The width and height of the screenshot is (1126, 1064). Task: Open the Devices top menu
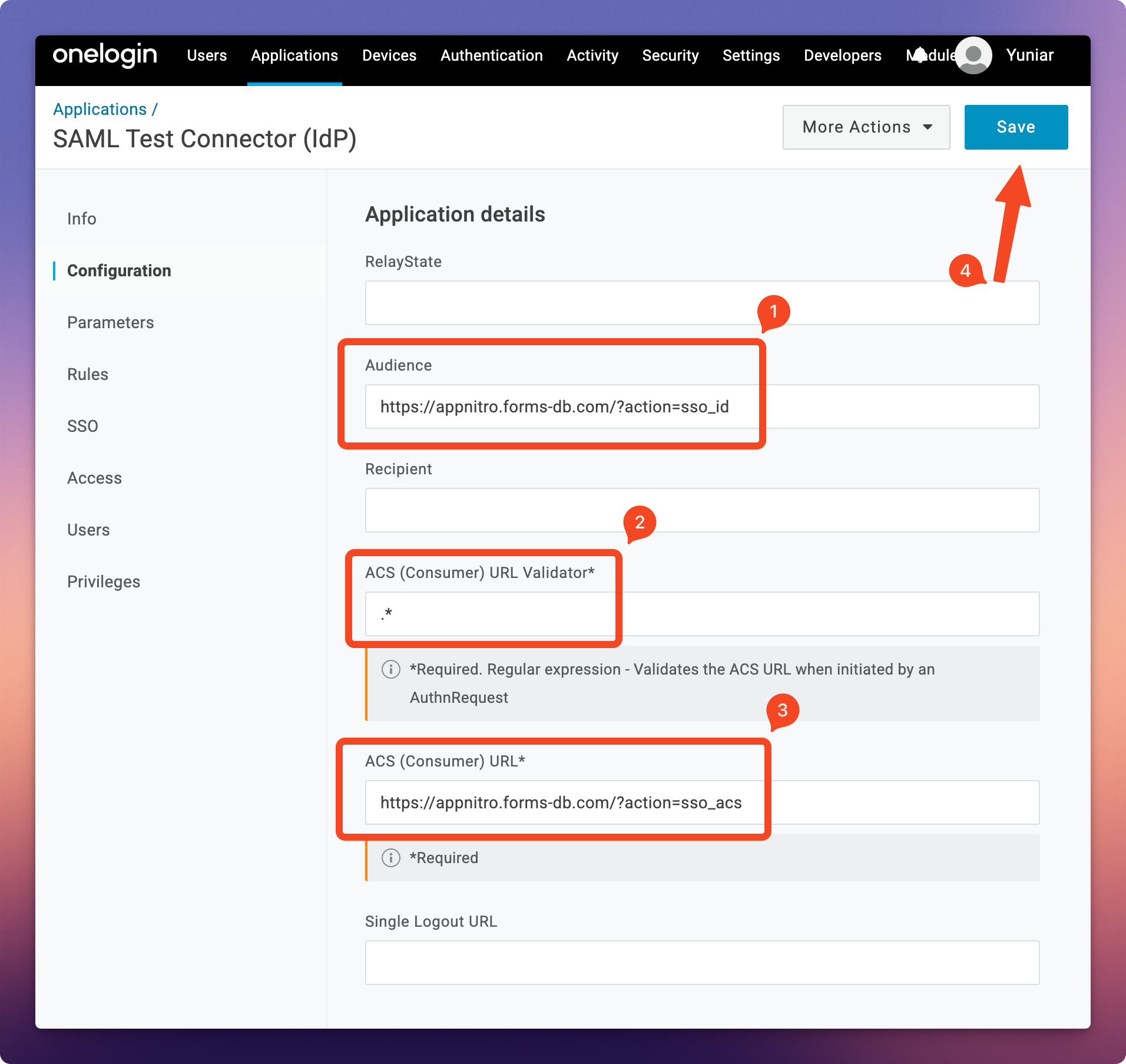pos(389,55)
